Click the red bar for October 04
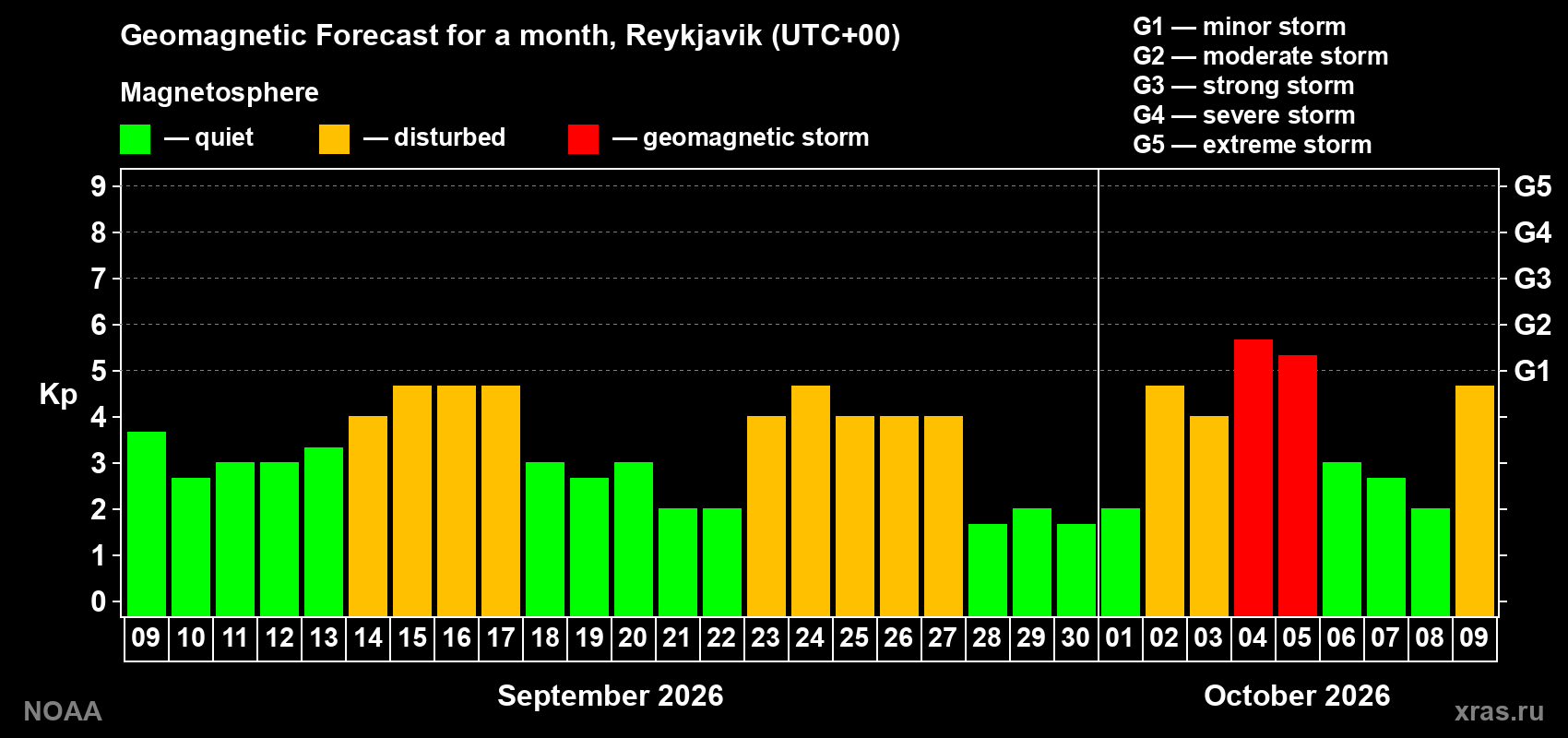This screenshot has width=1568, height=738. pos(1253,478)
